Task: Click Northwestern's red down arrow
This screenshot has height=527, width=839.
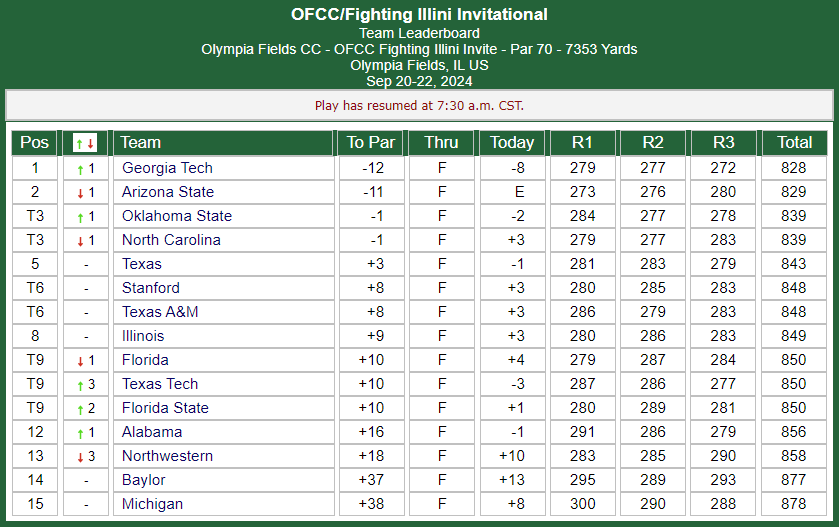Action: [80, 457]
